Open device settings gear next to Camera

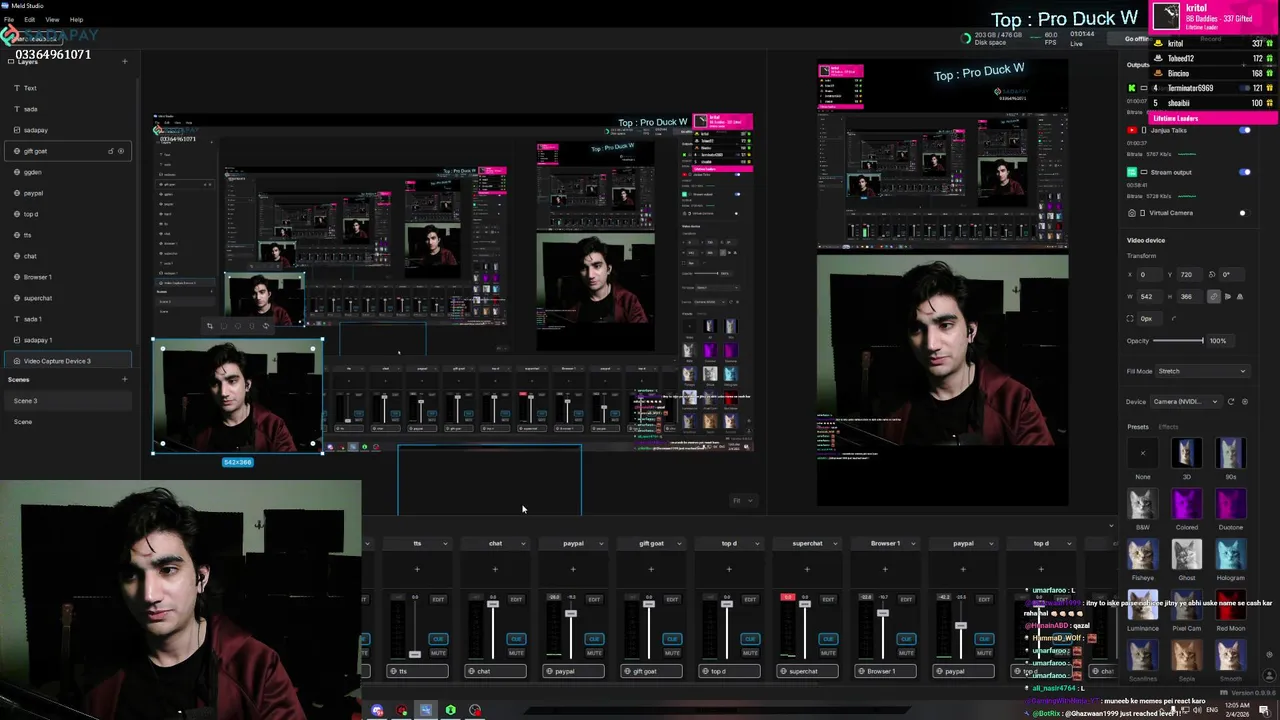click(x=1244, y=401)
